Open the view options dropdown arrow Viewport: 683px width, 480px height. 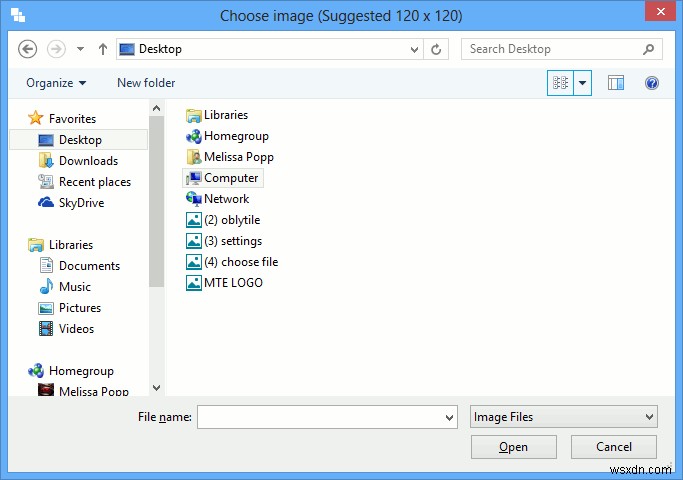tap(582, 82)
